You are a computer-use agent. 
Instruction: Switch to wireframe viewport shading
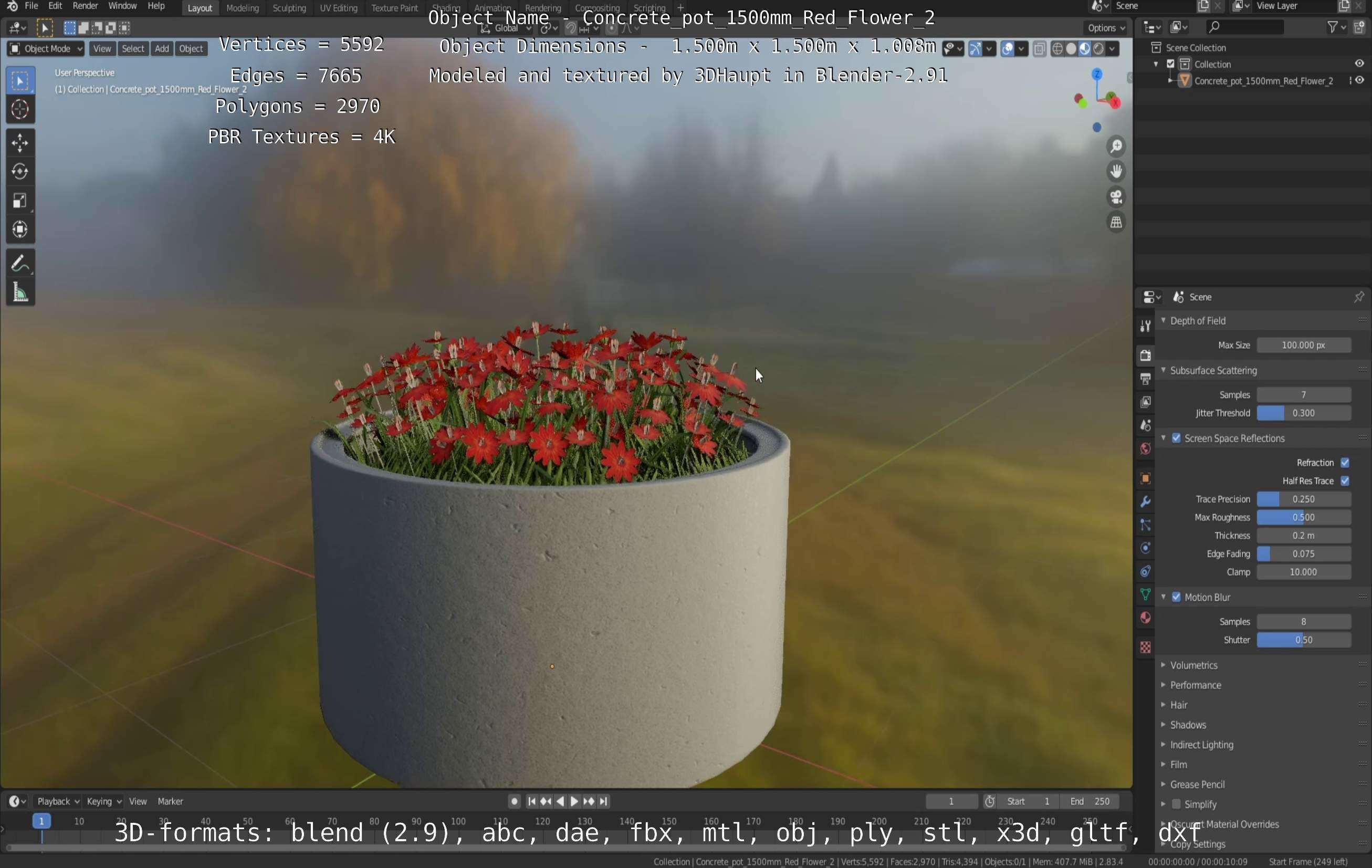[1057, 49]
